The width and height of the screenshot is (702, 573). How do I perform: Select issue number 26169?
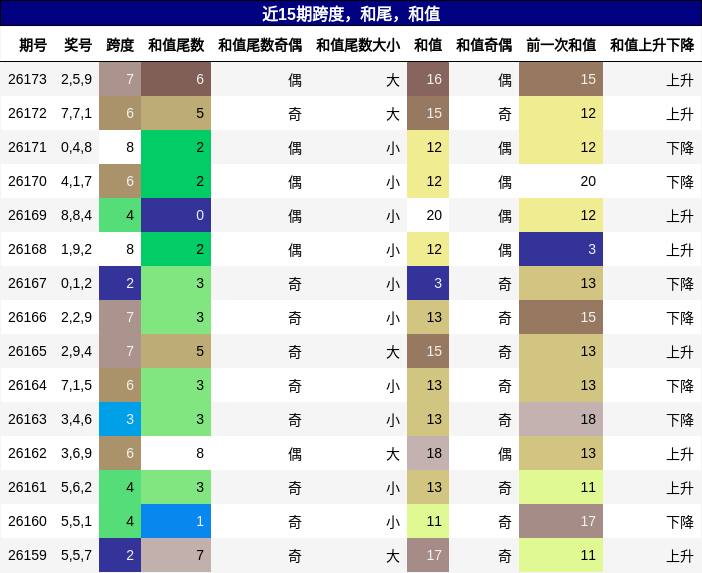27,215
